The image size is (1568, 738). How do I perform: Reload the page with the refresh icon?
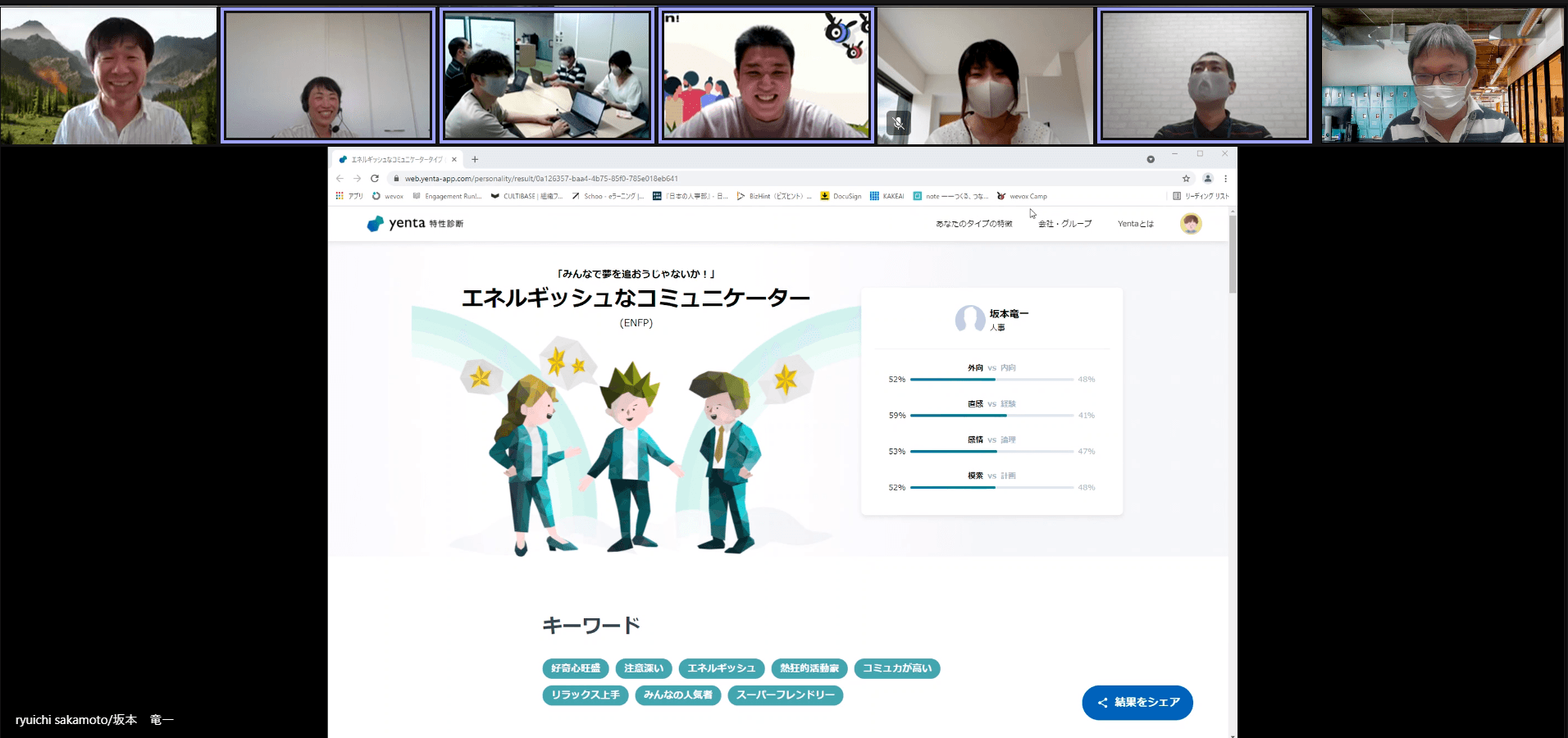[x=375, y=178]
